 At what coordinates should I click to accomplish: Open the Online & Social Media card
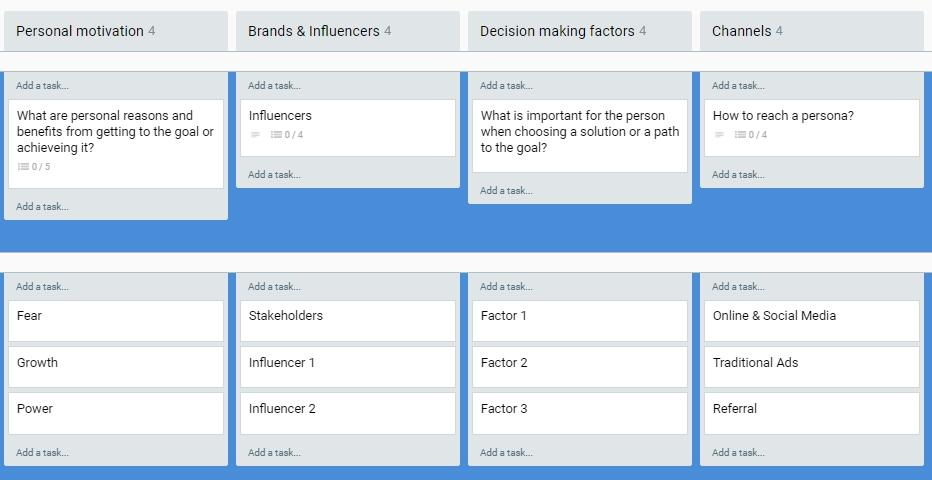click(x=812, y=321)
